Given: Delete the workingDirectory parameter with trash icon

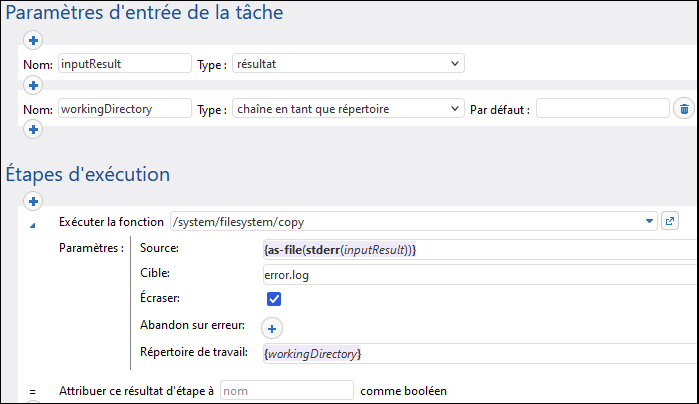Looking at the screenshot, I should pos(683,108).
